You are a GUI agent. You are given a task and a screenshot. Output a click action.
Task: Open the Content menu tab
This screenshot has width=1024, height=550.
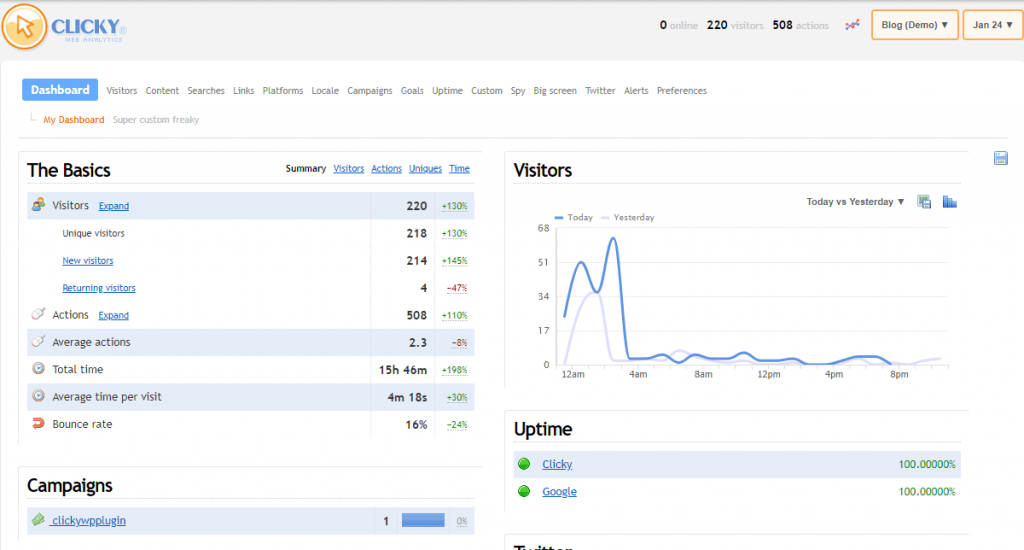click(x=162, y=91)
